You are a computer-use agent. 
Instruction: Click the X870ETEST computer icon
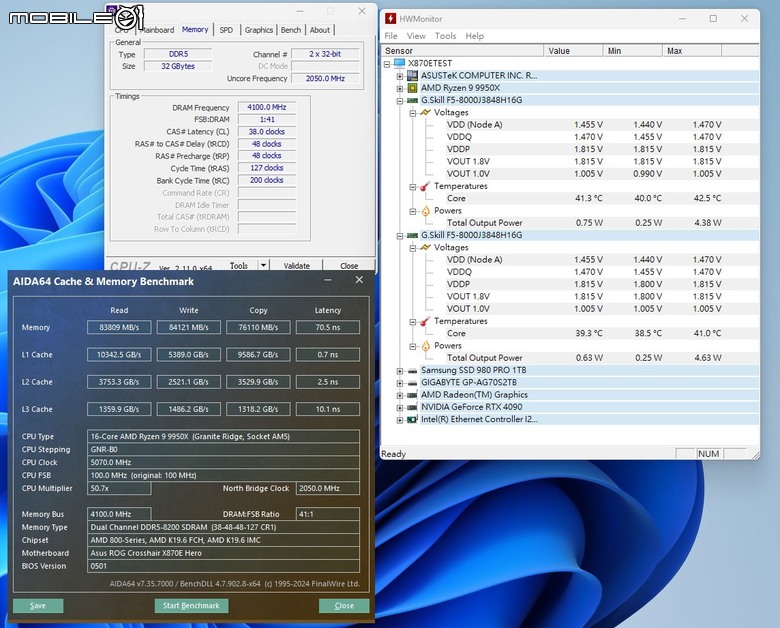(399, 63)
